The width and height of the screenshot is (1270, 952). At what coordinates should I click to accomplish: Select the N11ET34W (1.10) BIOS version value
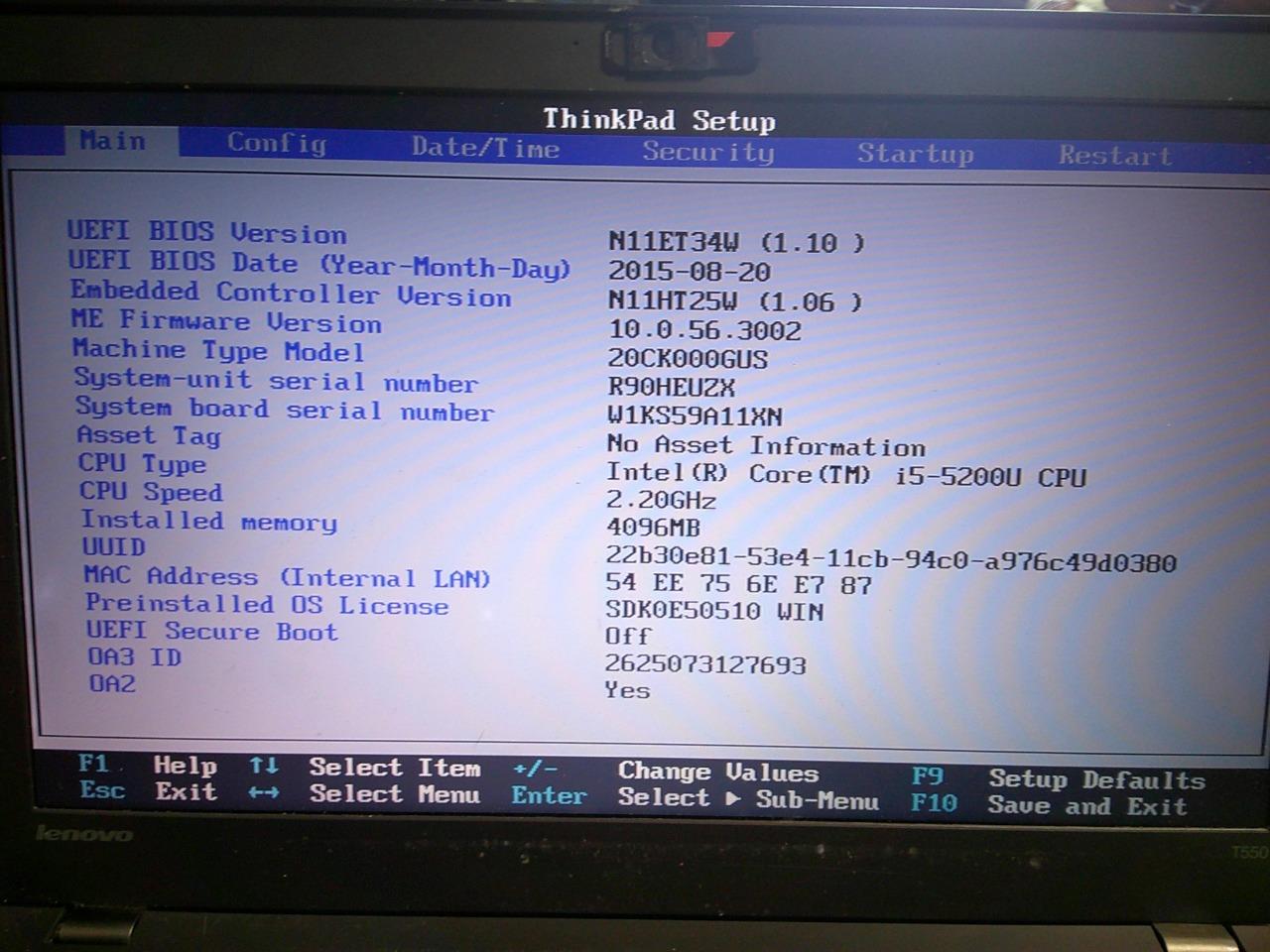pos(735,242)
